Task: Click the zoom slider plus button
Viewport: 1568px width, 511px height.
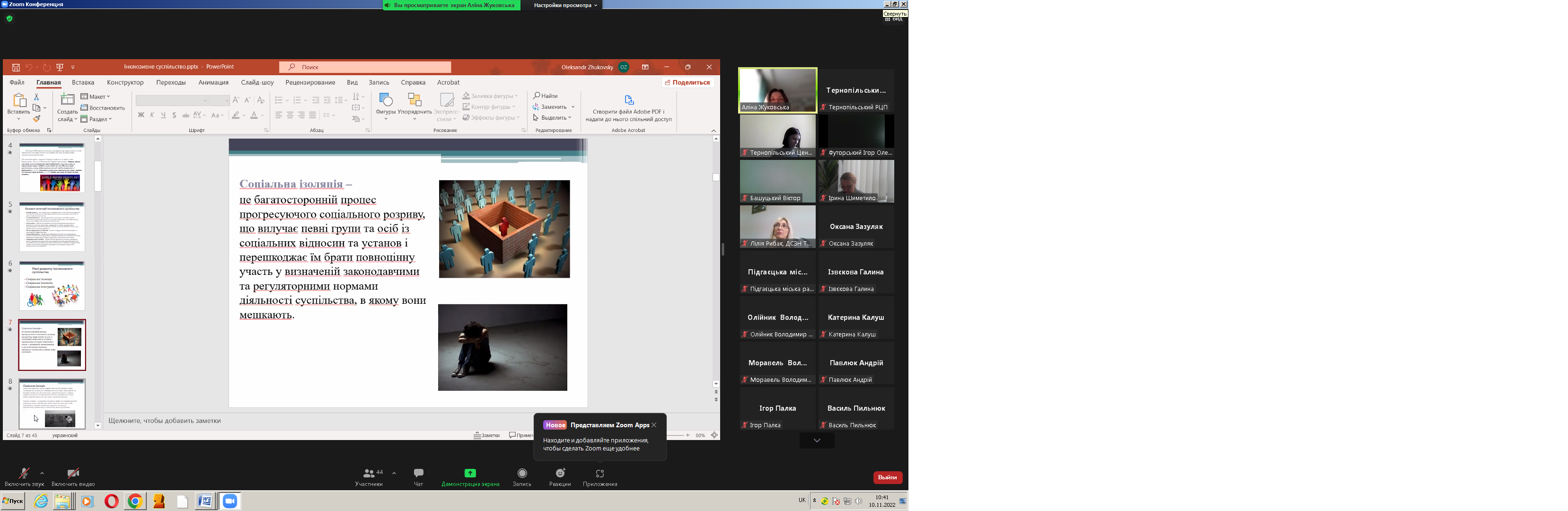Action: (688, 435)
